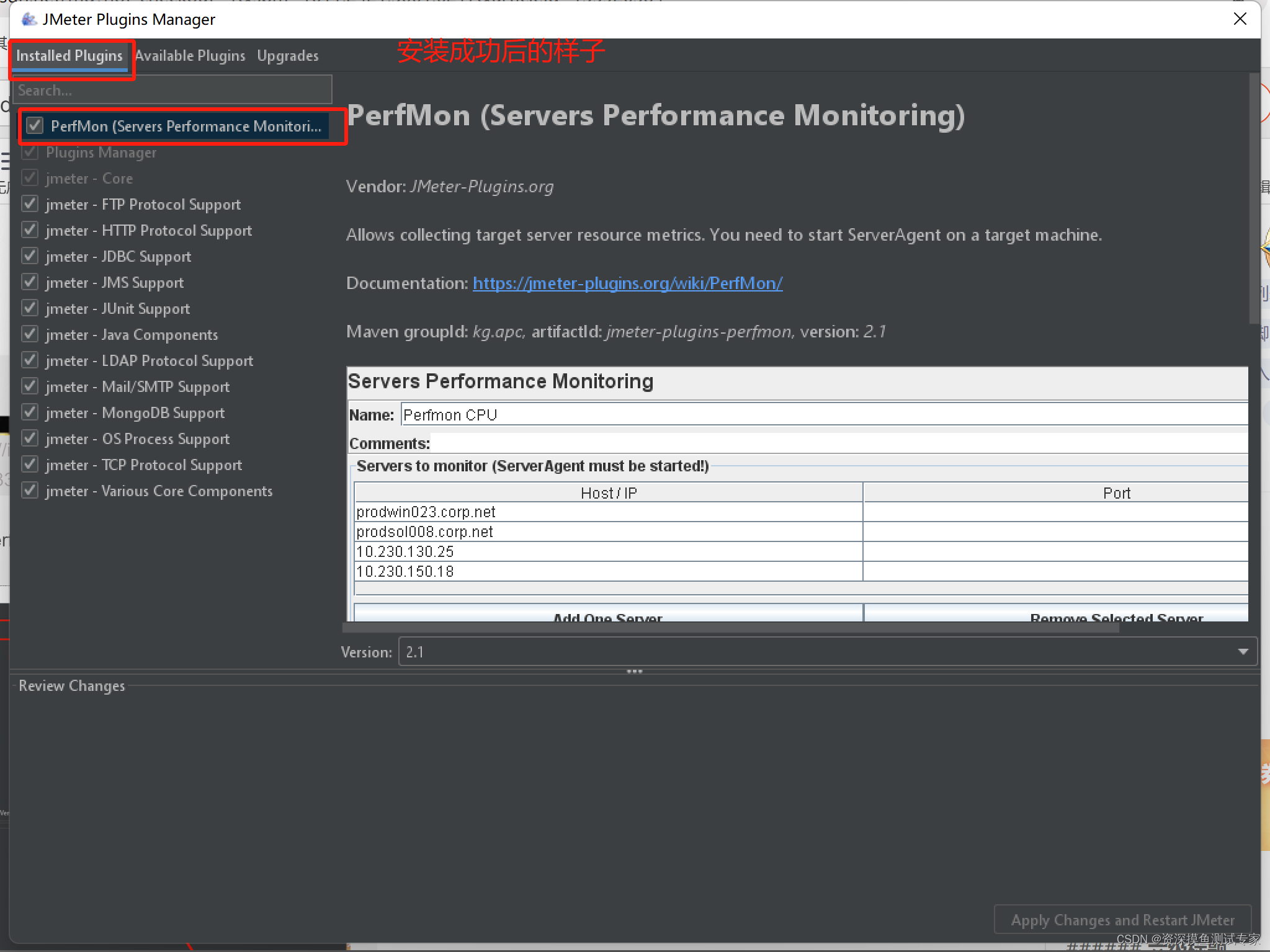The height and width of the screenshot is (952, 1270).
Task: Open the Version 2.1 dropdown
Action: 828,652
